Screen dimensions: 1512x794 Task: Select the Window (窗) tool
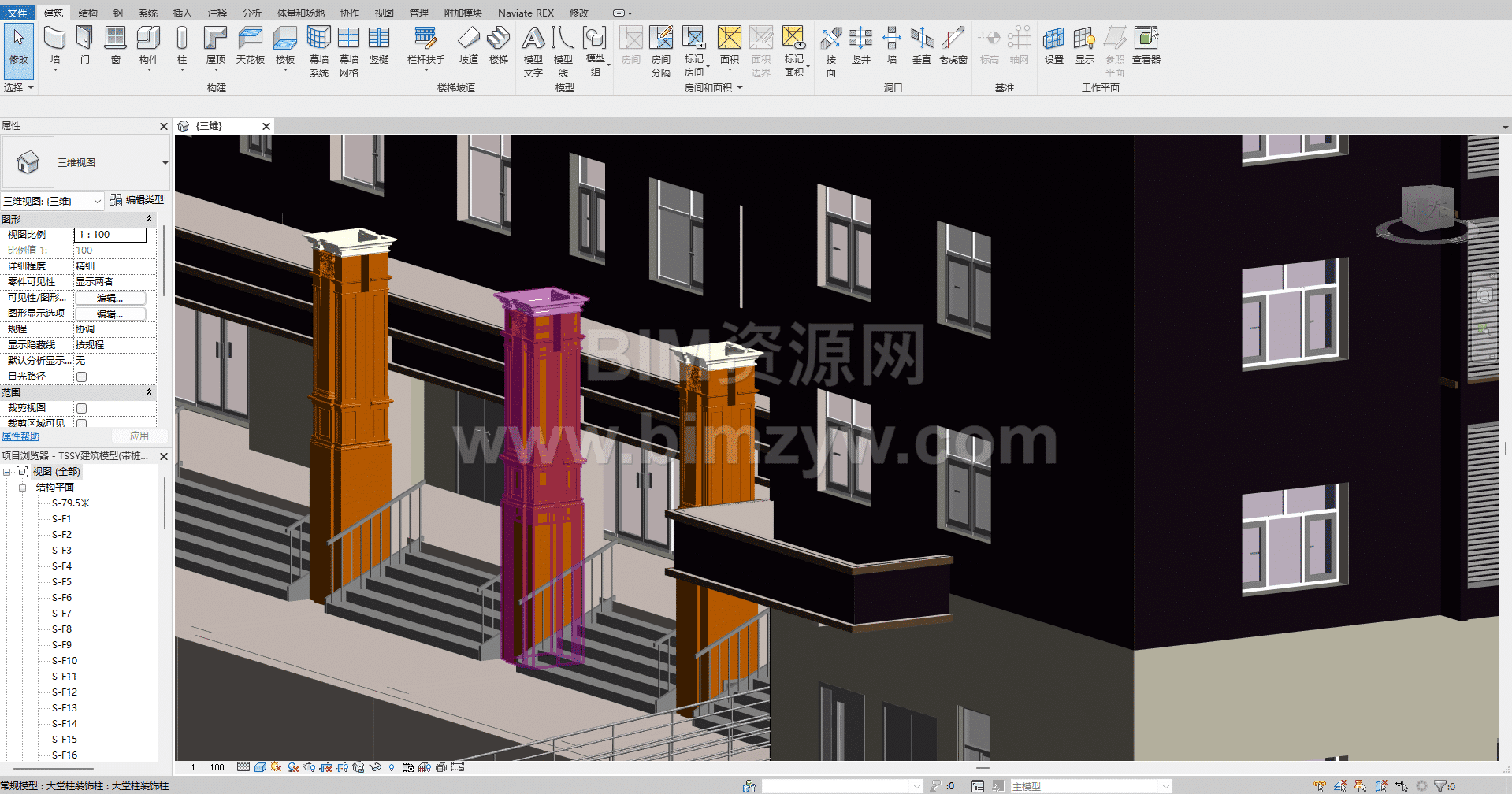tap(115, 46)
